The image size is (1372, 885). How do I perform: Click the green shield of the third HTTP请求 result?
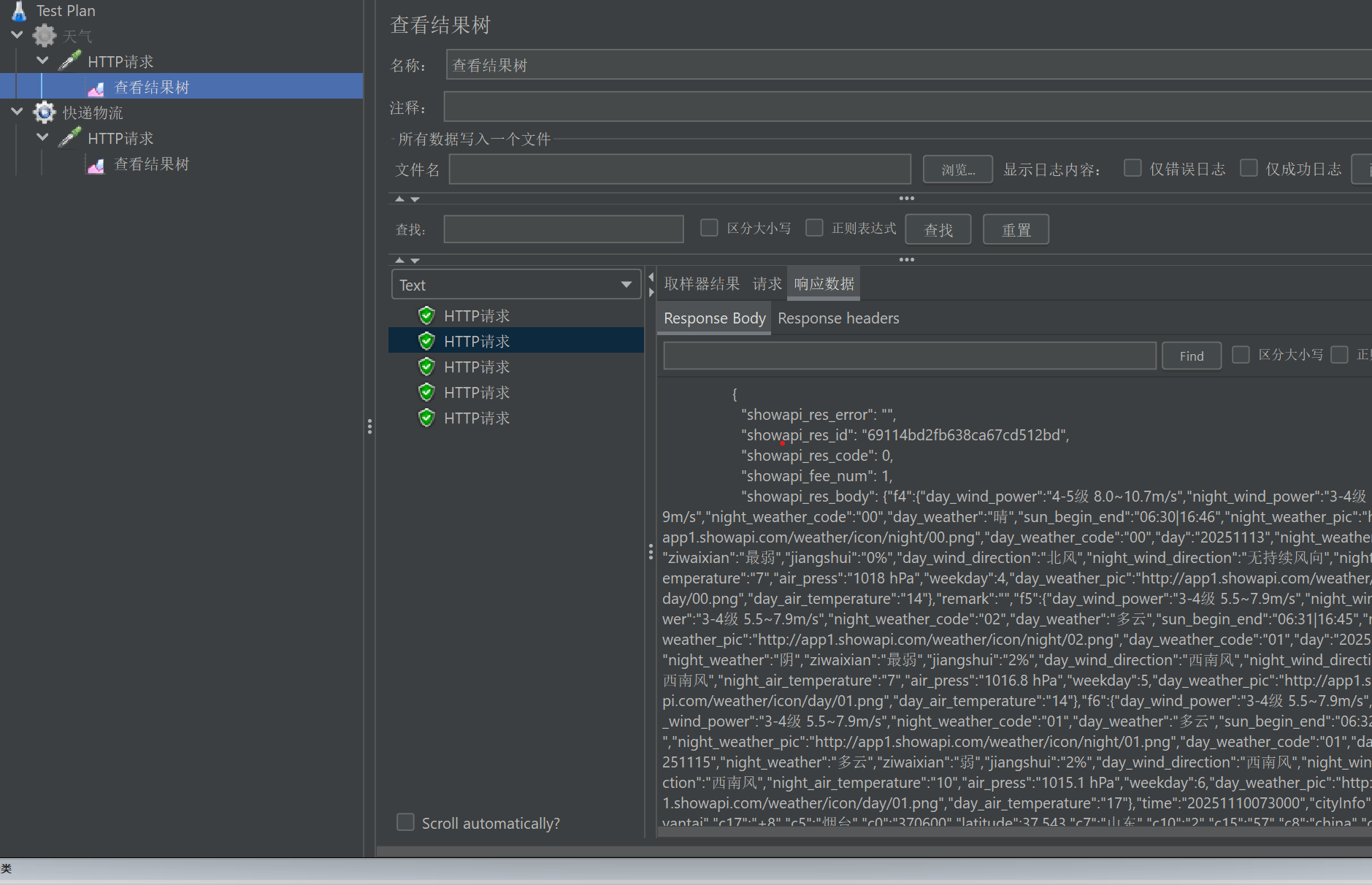click(427, 367)
